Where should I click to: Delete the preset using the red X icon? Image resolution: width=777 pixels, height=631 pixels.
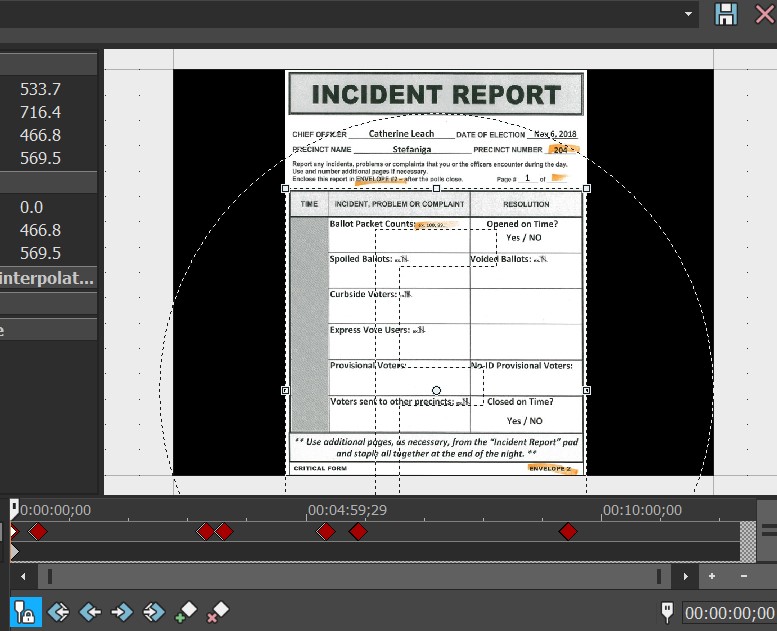click(x=765, y=13)
